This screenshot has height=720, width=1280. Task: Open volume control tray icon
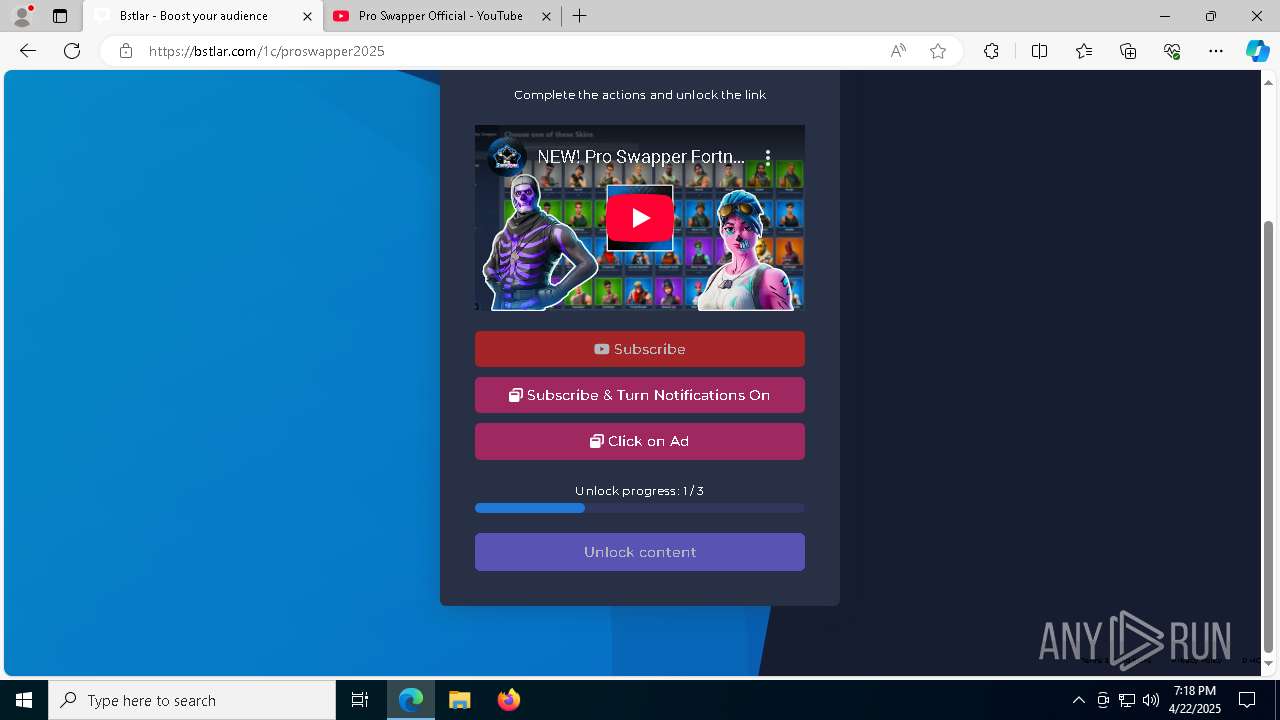(x=1151, y=700)
